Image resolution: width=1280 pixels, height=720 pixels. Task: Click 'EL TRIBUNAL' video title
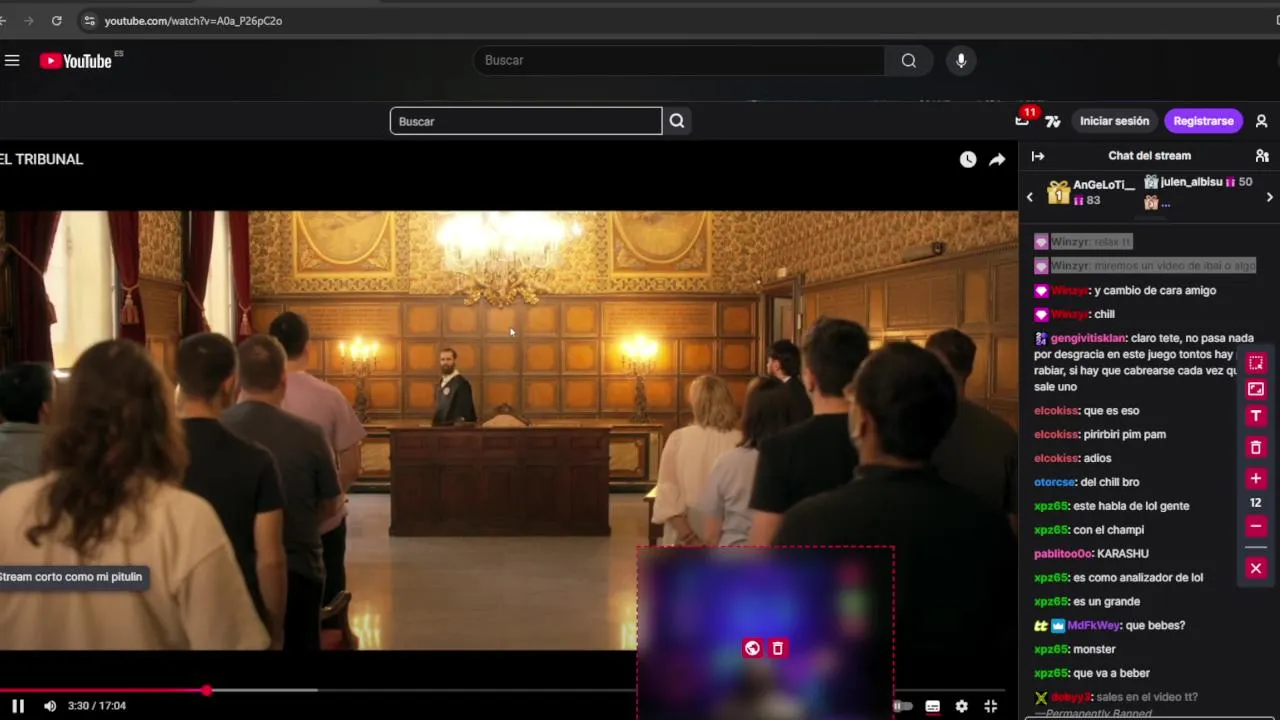[x=41, y=159]
